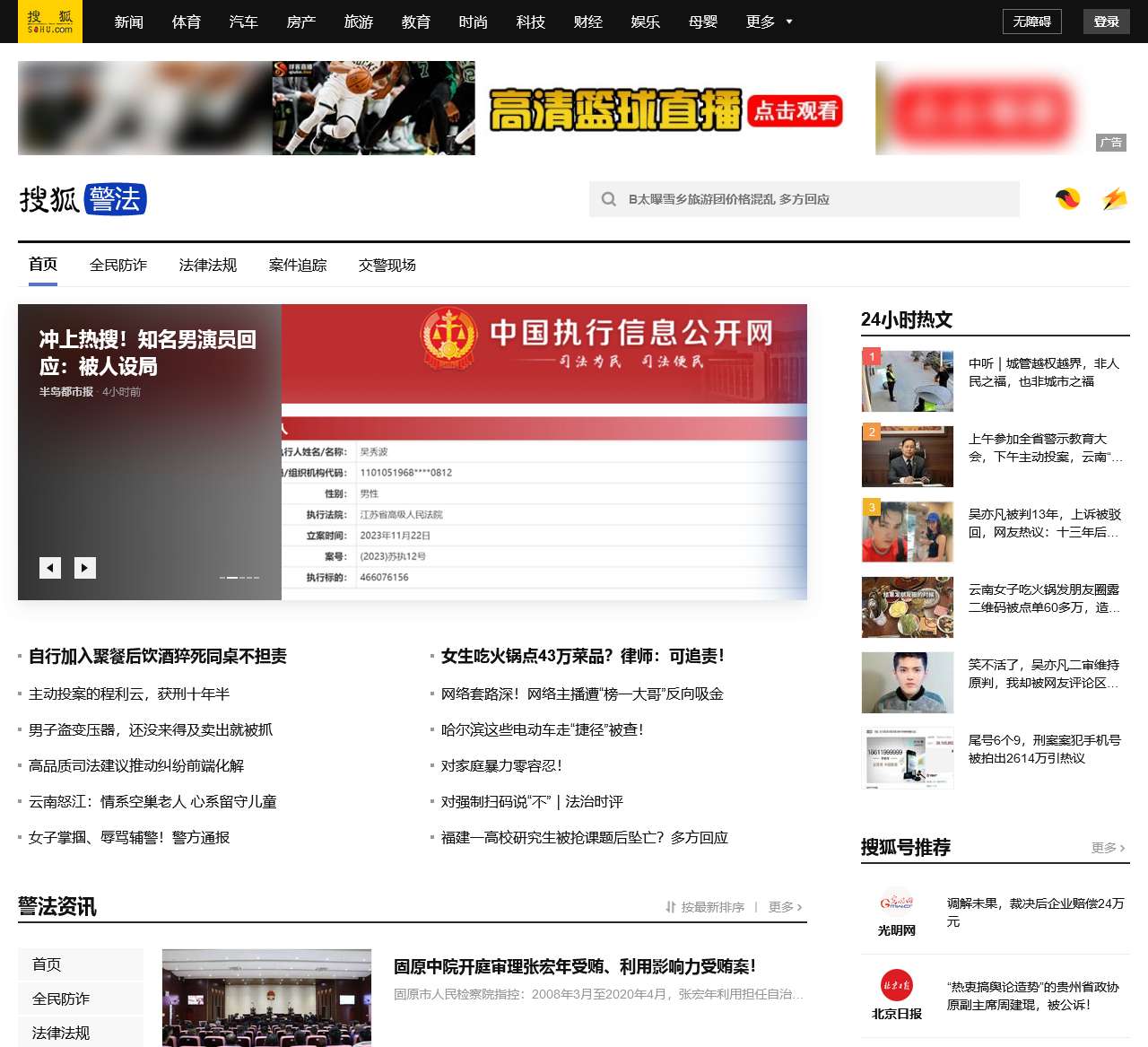The height and width of the screenshot is (1047, 1148).
Task: Click the ranked number 2 hot article thumbnail
Action: [908, 456]
